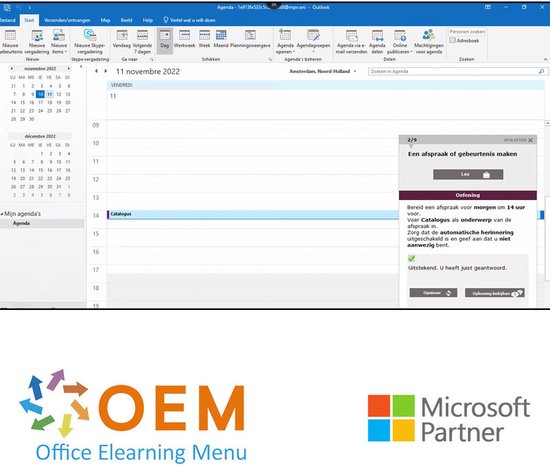Click the Oplossing bekijken button
The width and height of the screenshot is (550, 466).
click(x=495, y=293)
